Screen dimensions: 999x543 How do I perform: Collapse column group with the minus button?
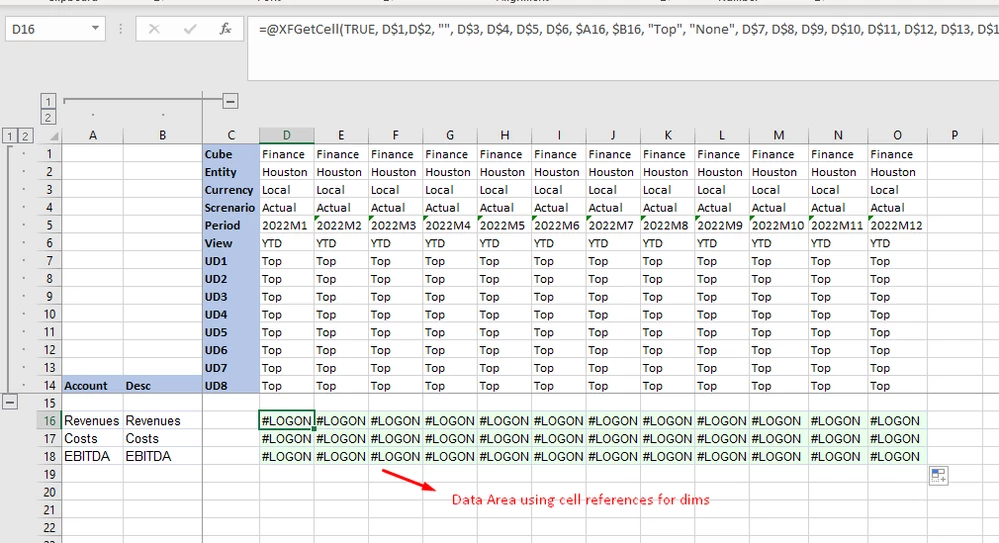231,101
